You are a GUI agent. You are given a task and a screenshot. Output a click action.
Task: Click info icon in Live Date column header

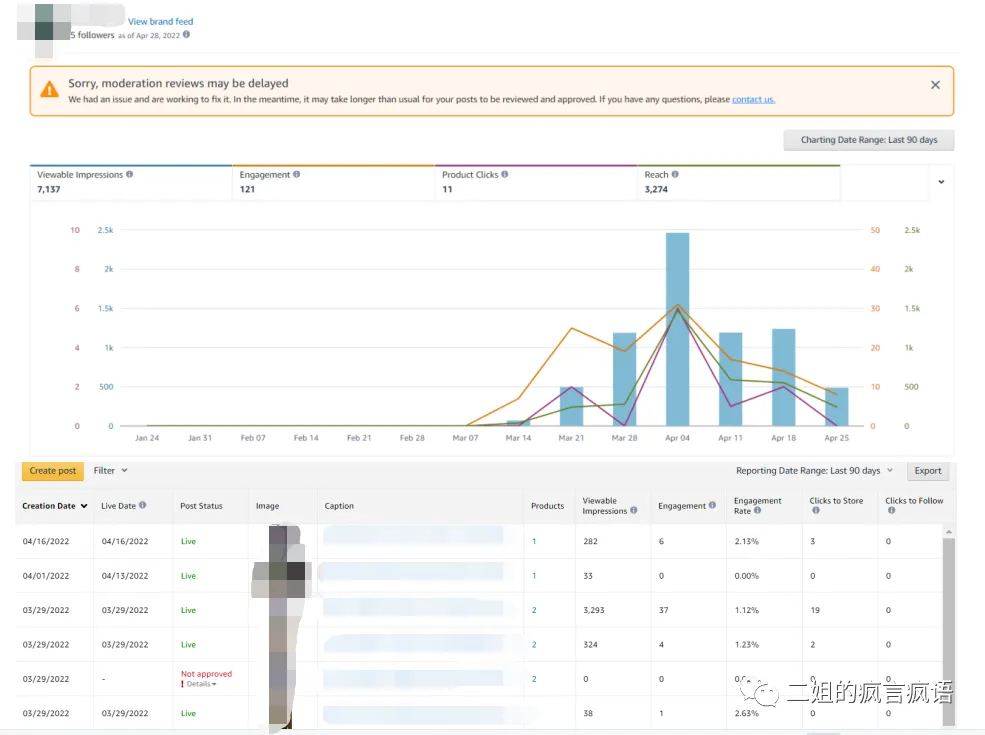[143, 505]
